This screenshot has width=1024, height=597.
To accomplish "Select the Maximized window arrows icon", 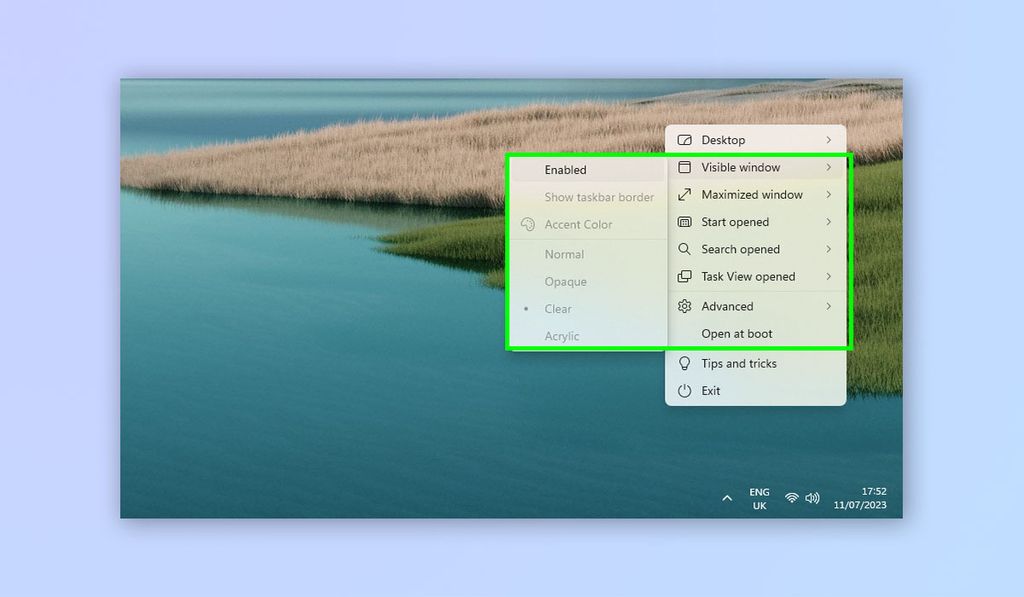I will coord(684,194).
